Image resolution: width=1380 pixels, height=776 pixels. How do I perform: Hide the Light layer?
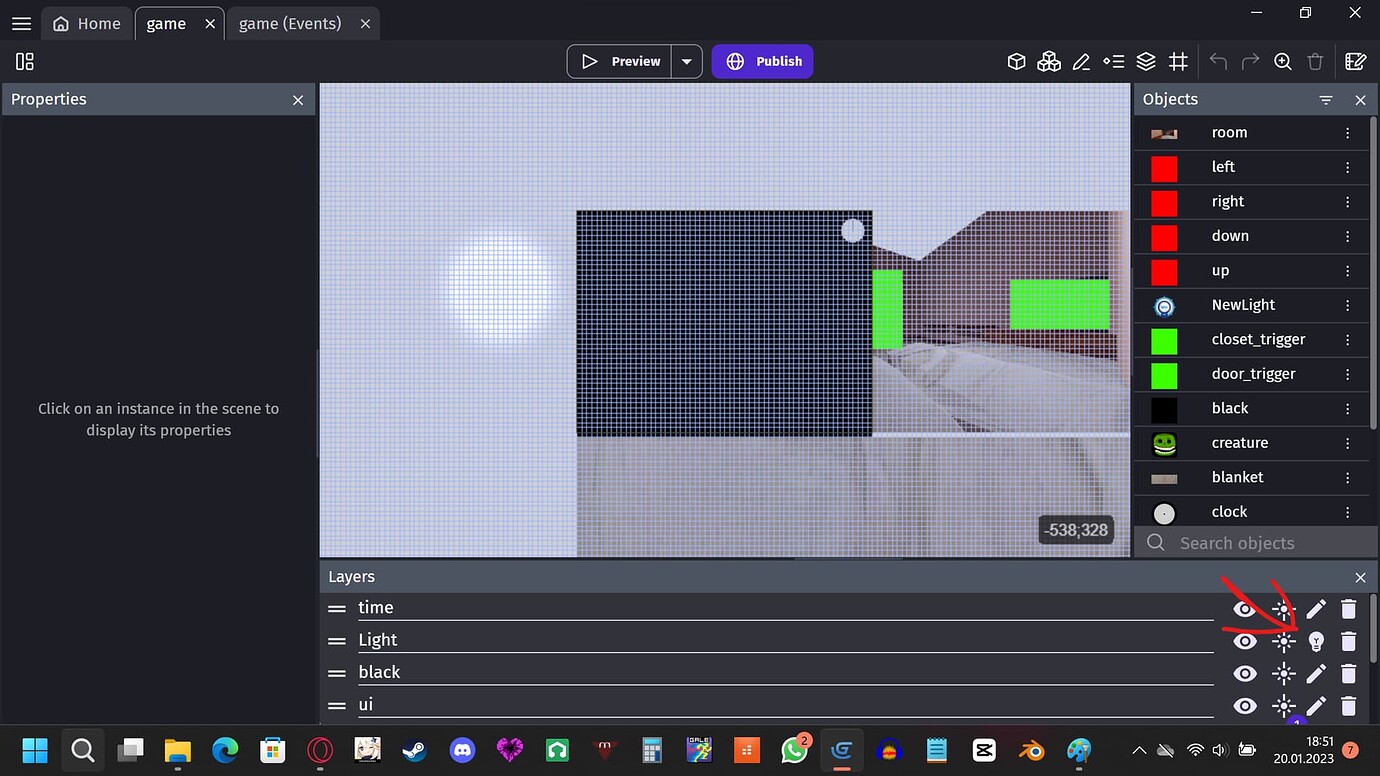(1244, 641)
